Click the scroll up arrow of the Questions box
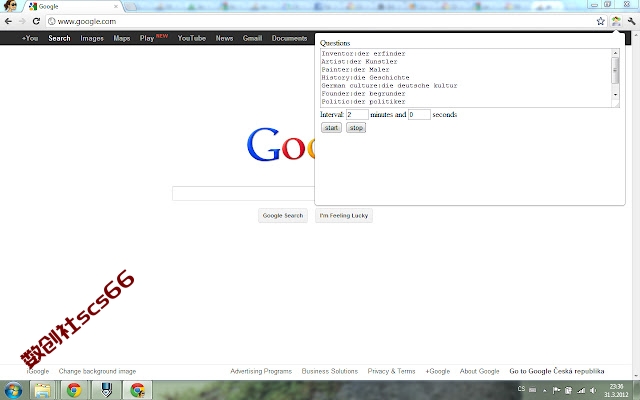 (x=615, y=53)
